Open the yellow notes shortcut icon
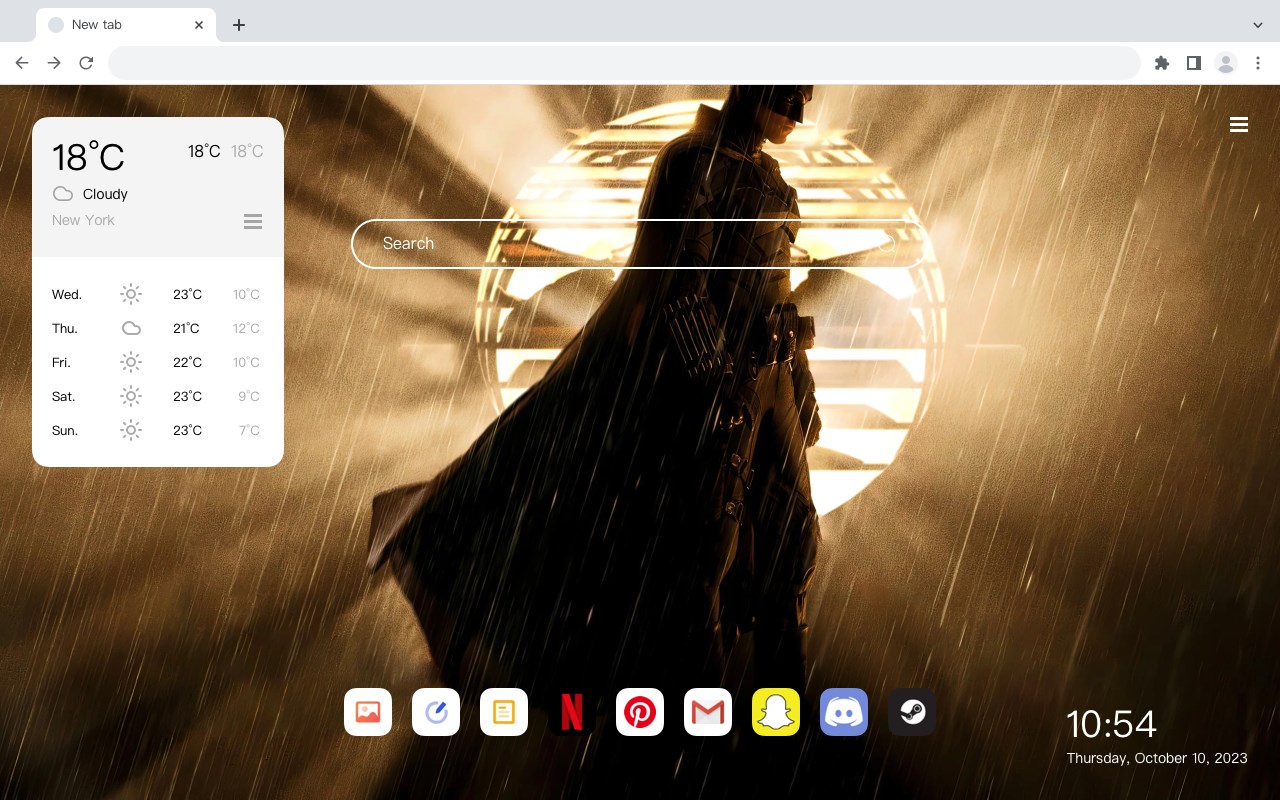Viewport: 1280px width, 800px height. [504, 712]
